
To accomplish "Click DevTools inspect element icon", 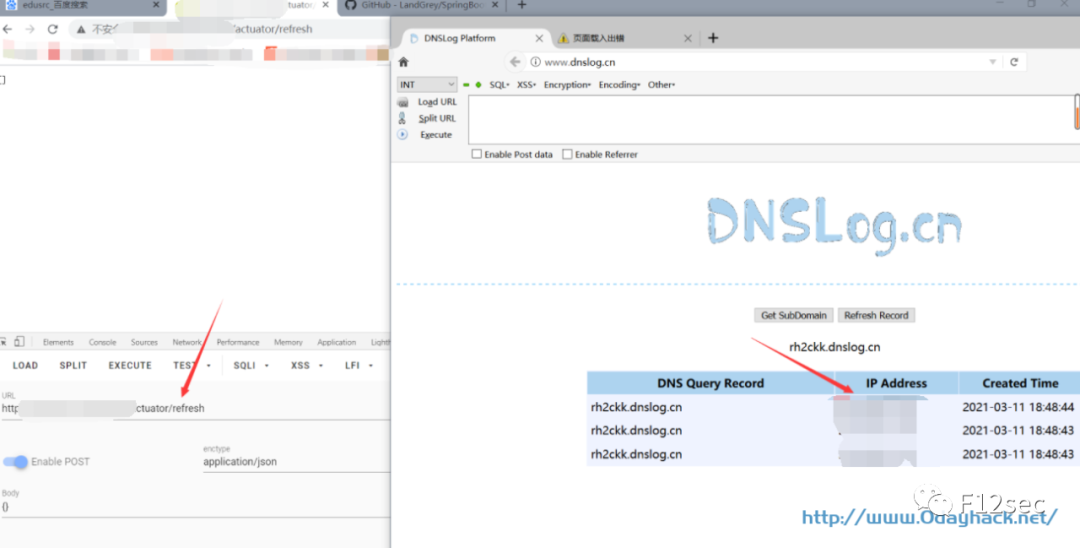I will pos(3,341).
